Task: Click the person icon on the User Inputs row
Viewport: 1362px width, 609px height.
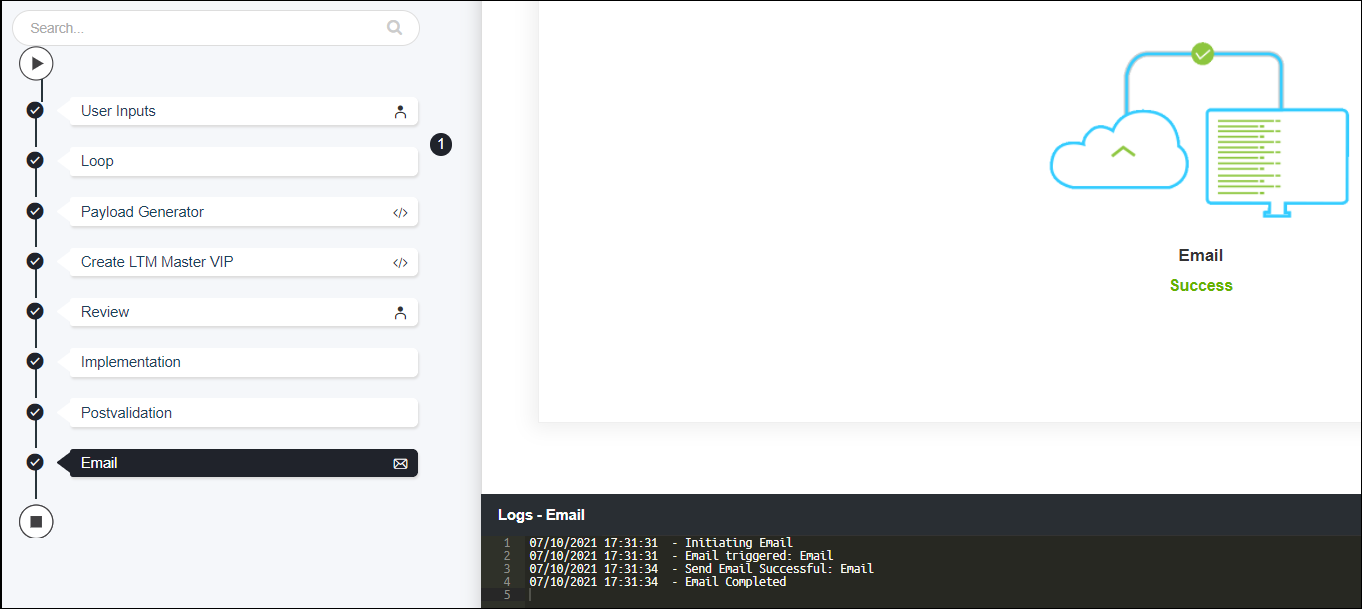Action: click(x=400, y=112)
